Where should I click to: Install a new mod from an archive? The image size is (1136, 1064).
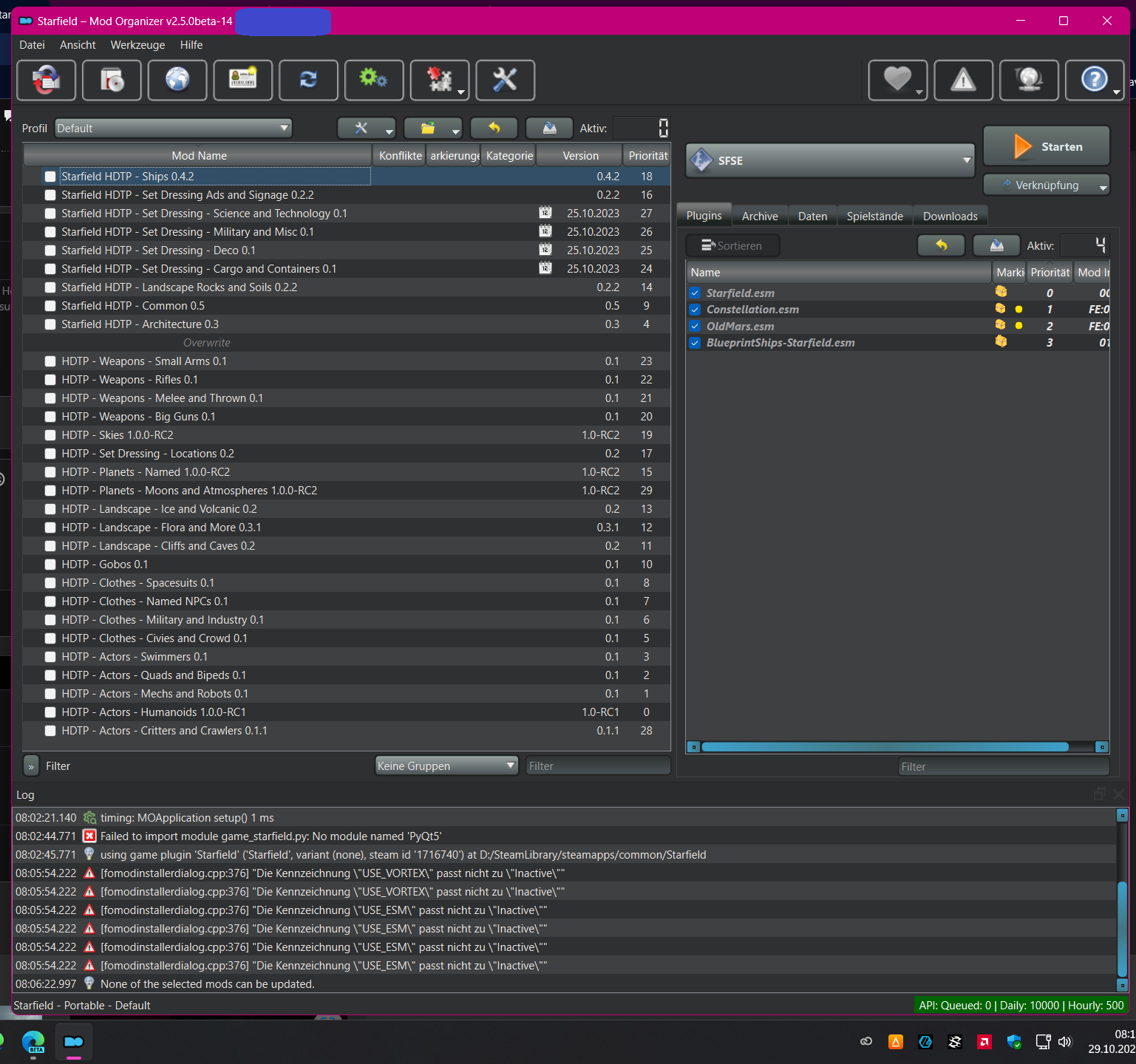pos(112,81)
